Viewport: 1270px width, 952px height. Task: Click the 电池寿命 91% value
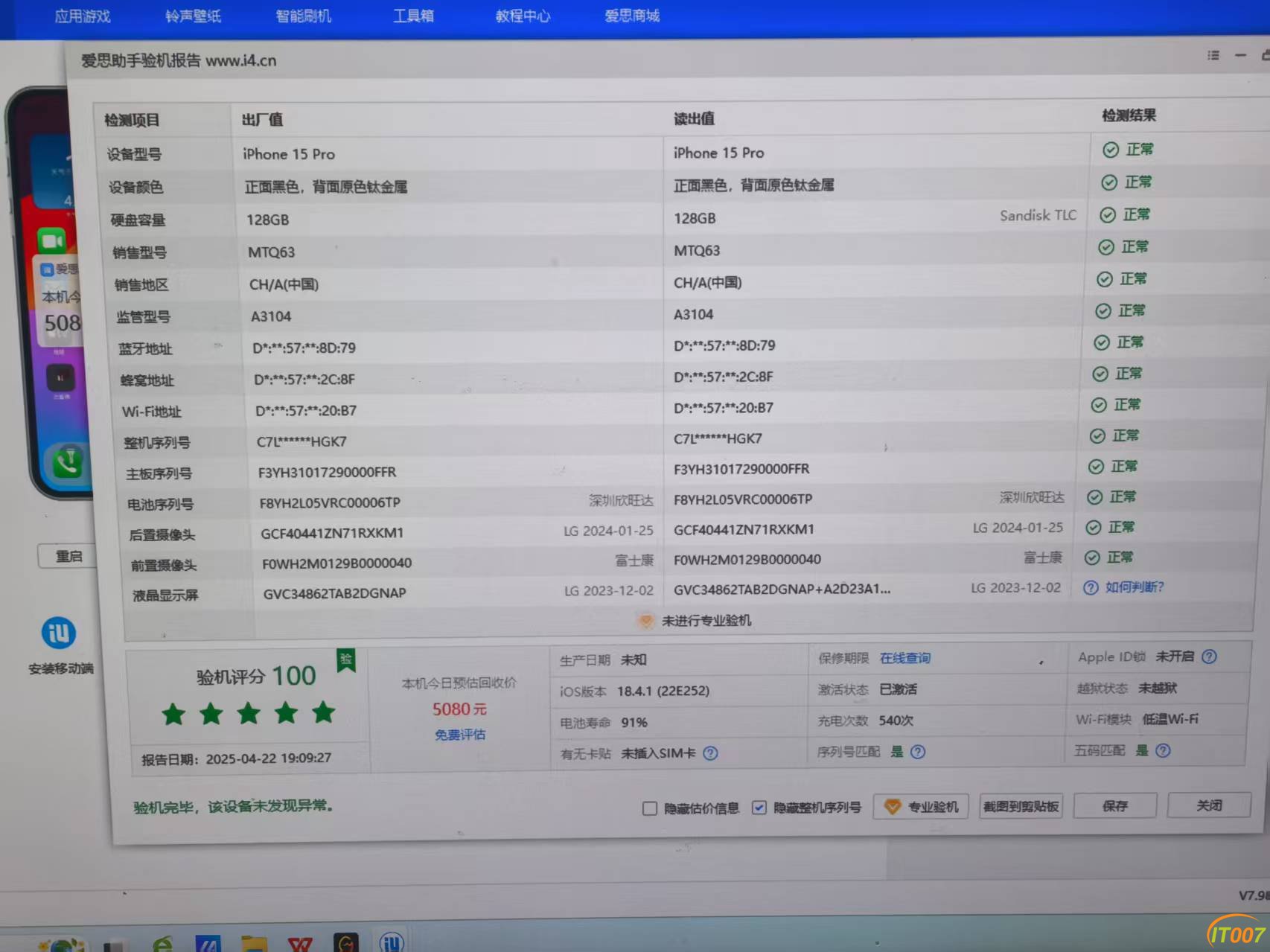pos(634,723)
